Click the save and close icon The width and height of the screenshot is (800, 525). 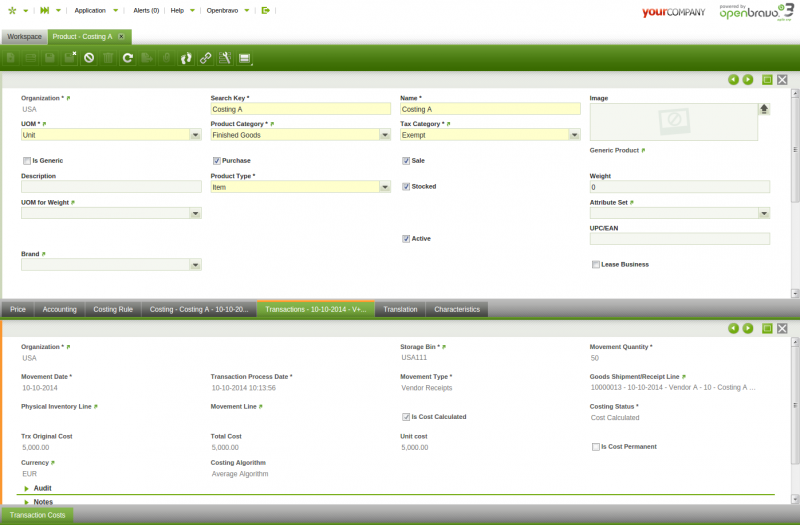(69, 58)
